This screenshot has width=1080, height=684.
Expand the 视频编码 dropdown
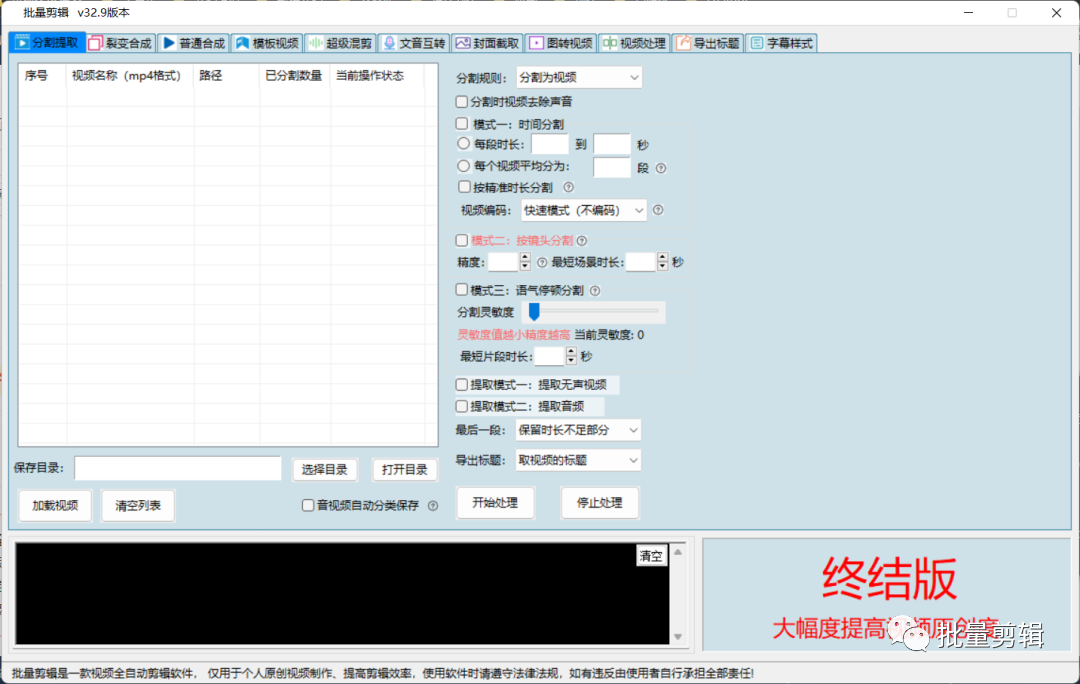tap(584, 210)
